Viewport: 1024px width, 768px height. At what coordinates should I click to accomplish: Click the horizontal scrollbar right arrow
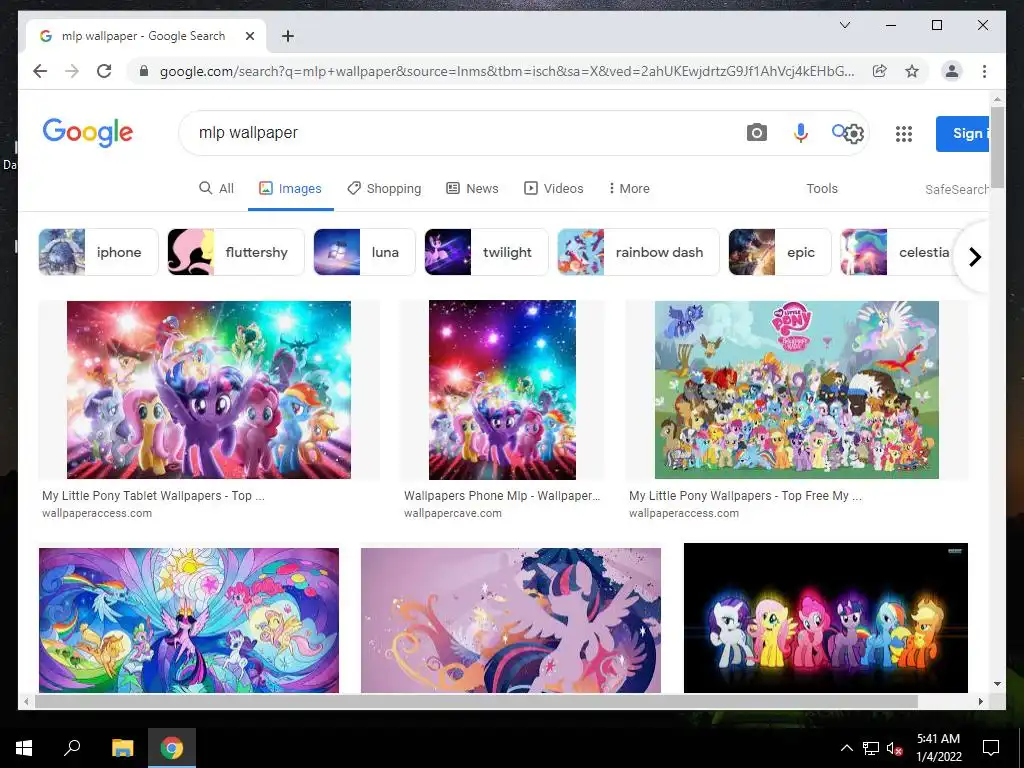pos(980,701)
